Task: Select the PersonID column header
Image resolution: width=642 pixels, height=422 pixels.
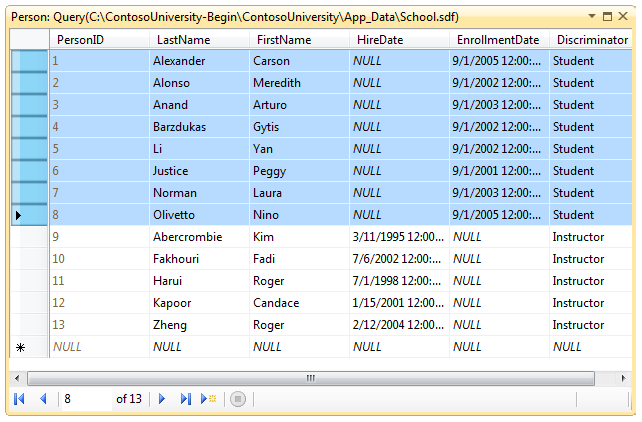Action: tap(99, 40)
